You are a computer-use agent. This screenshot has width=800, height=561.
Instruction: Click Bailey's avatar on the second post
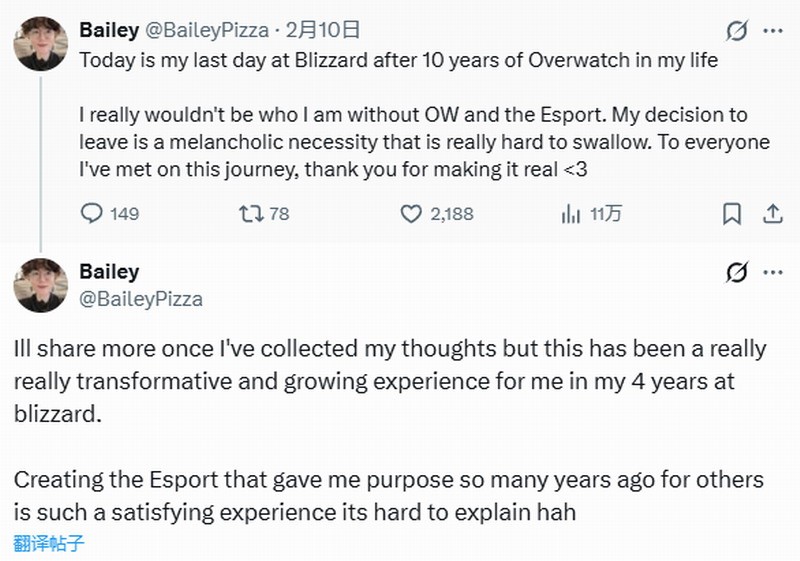pyautogui.click(x=40, y=285)
